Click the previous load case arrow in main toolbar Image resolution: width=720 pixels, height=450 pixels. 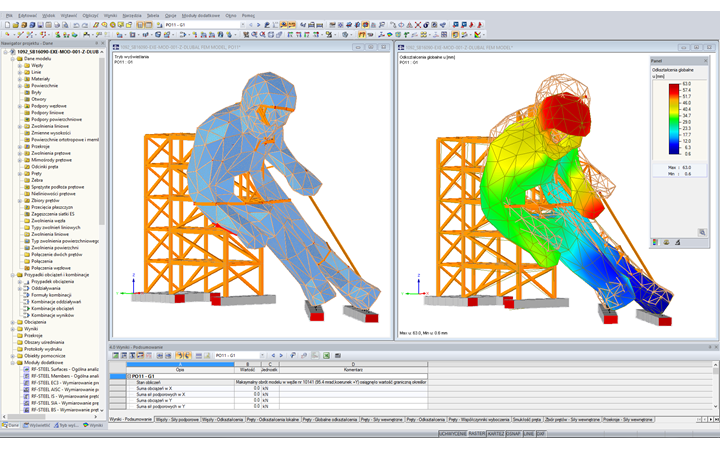click(x=251, y=25)
